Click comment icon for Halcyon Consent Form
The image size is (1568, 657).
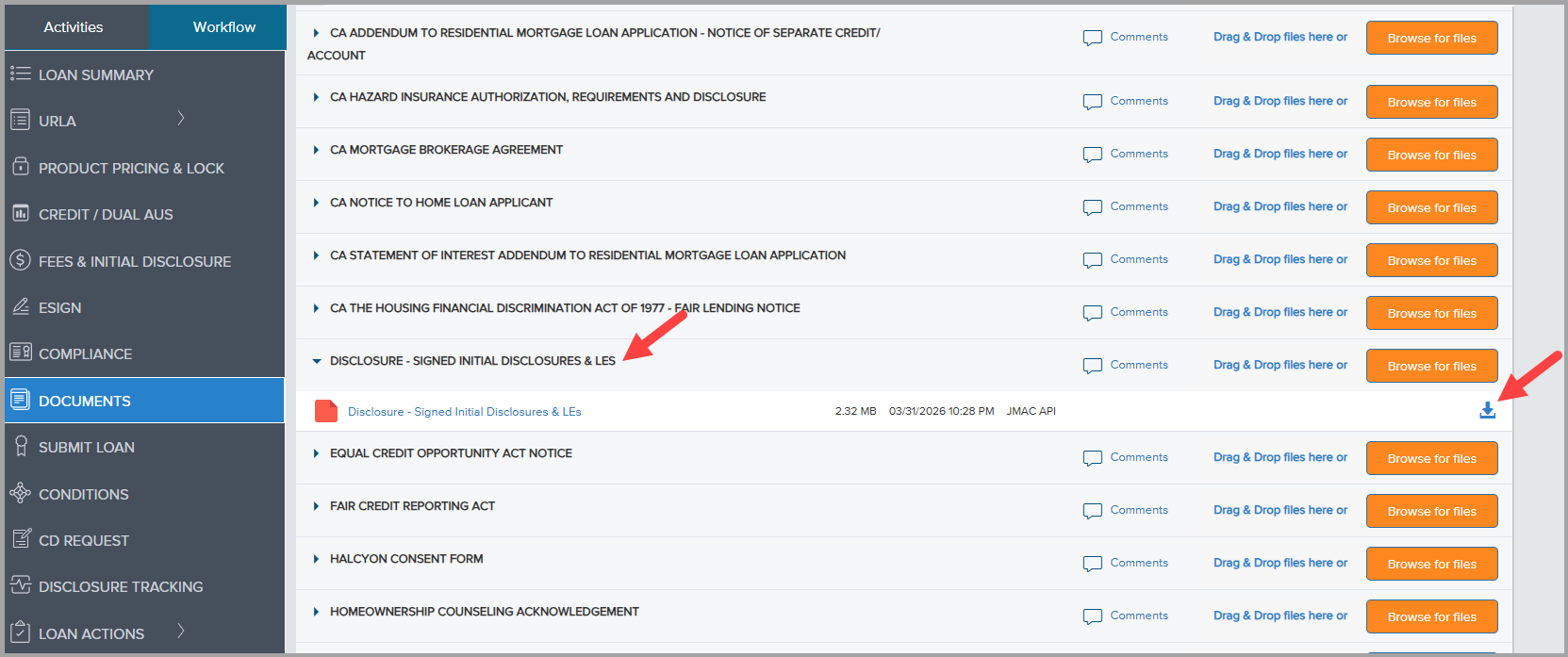point(1092,564)
